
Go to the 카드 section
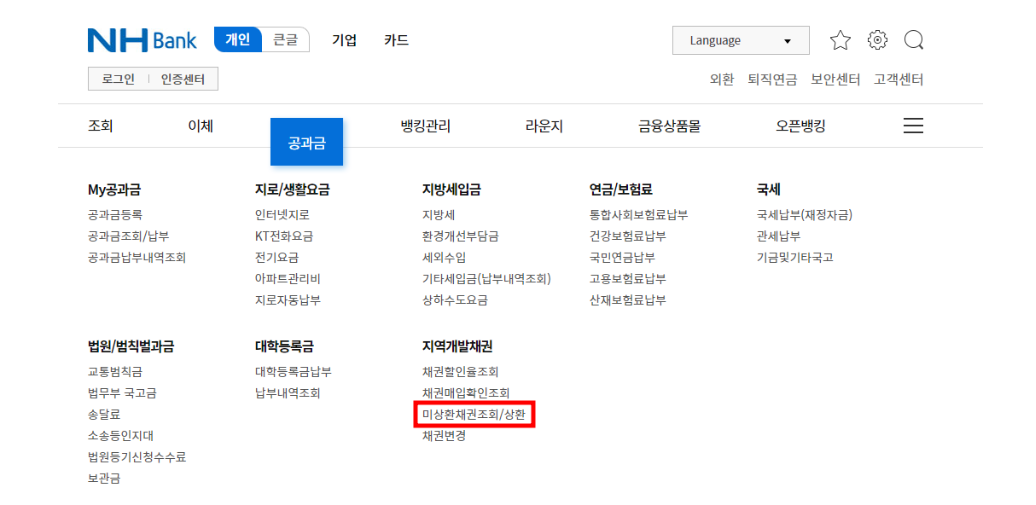pyautogui.click(x=396, y=40)
